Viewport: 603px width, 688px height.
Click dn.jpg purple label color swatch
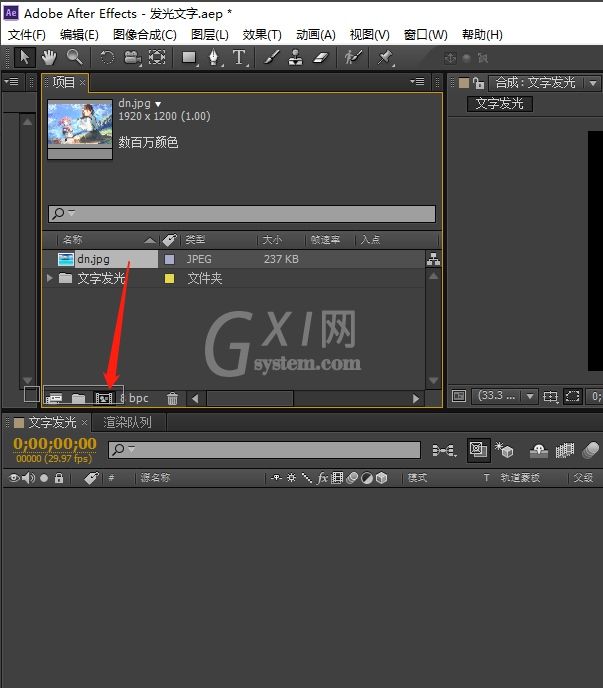(169, 259)
